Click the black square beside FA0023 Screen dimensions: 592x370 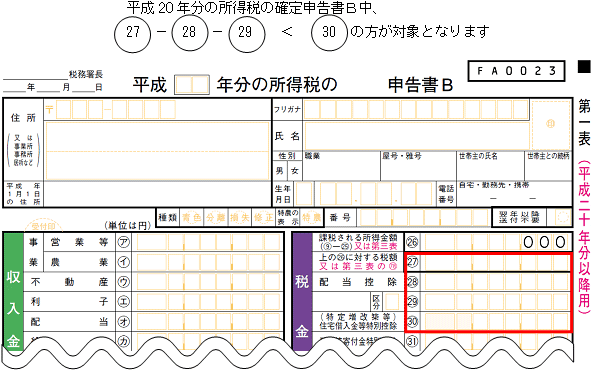[584, 67]
